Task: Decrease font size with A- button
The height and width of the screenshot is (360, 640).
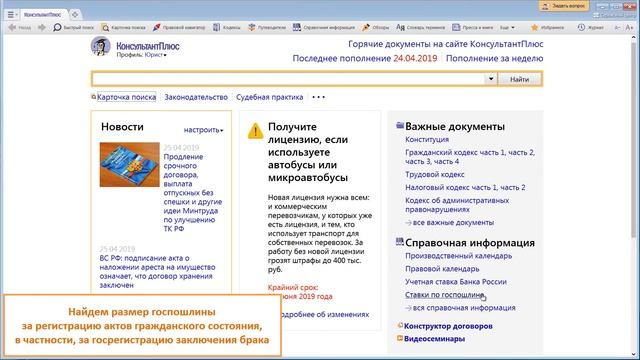Action: pos(618,27)
